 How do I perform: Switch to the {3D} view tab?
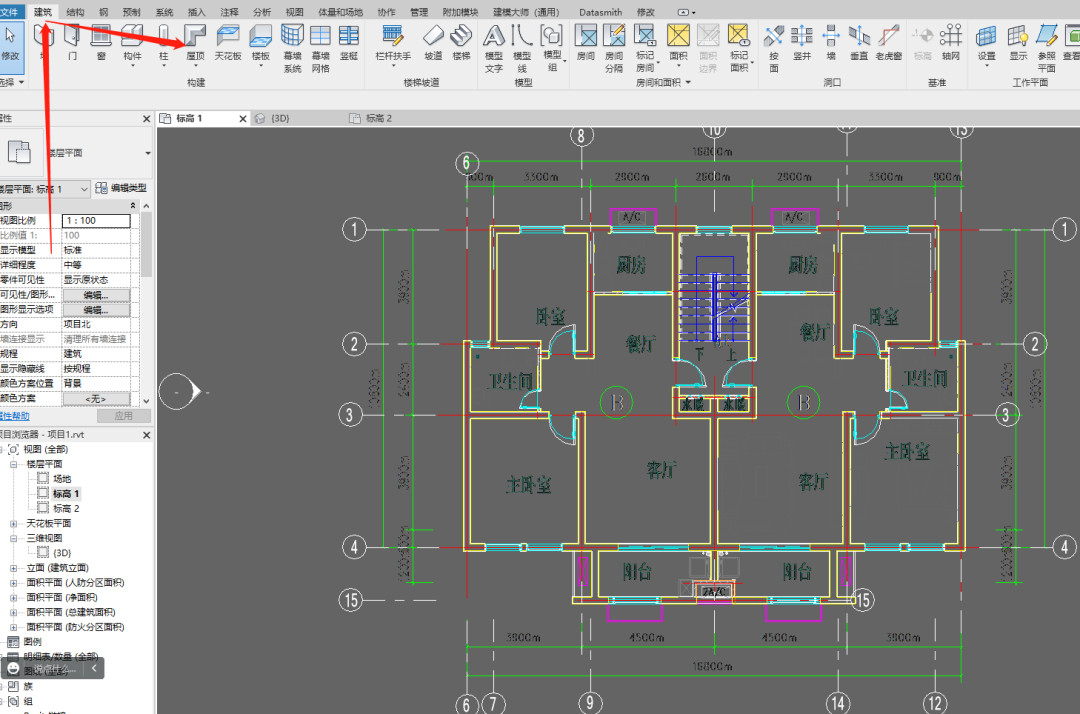point(280,118)
